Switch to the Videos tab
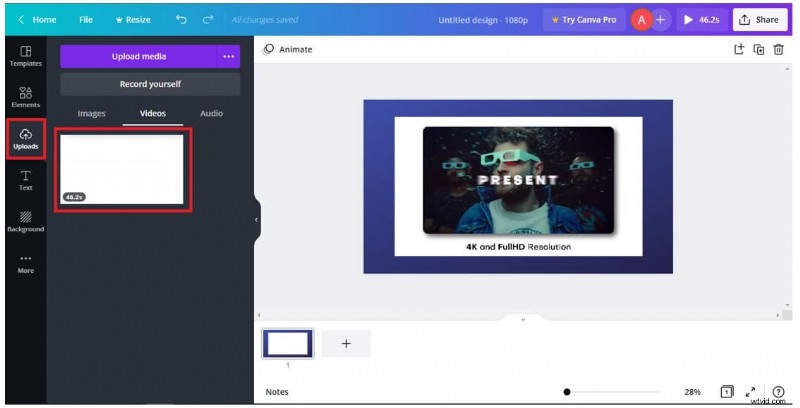The height and width of the screenshot is (408, 800). coord(153,113)
